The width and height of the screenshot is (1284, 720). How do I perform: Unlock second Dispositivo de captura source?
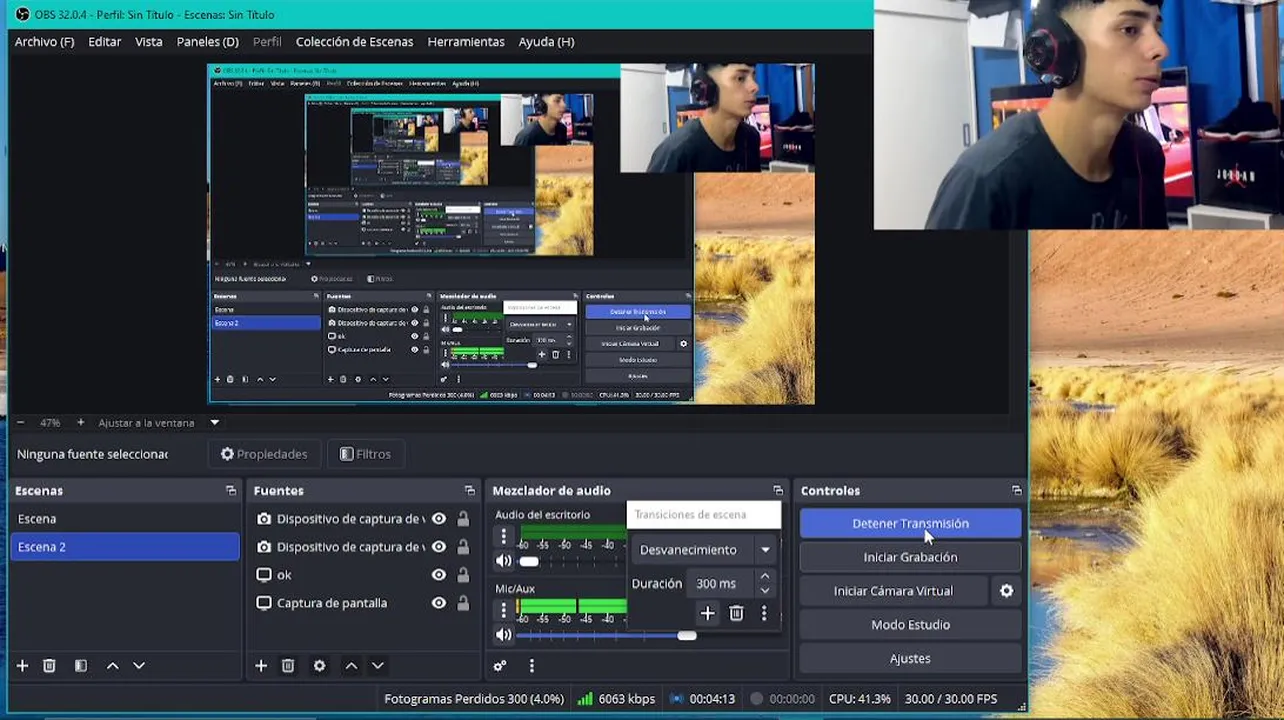point(463,547)
